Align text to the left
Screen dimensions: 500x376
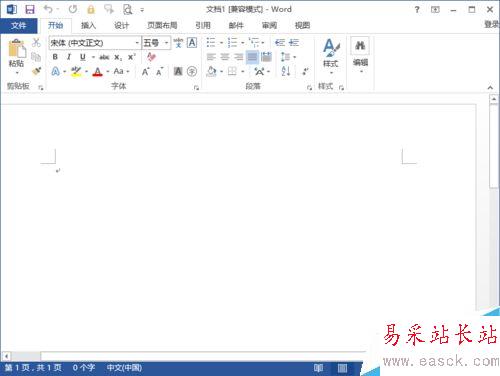point(211,57)
